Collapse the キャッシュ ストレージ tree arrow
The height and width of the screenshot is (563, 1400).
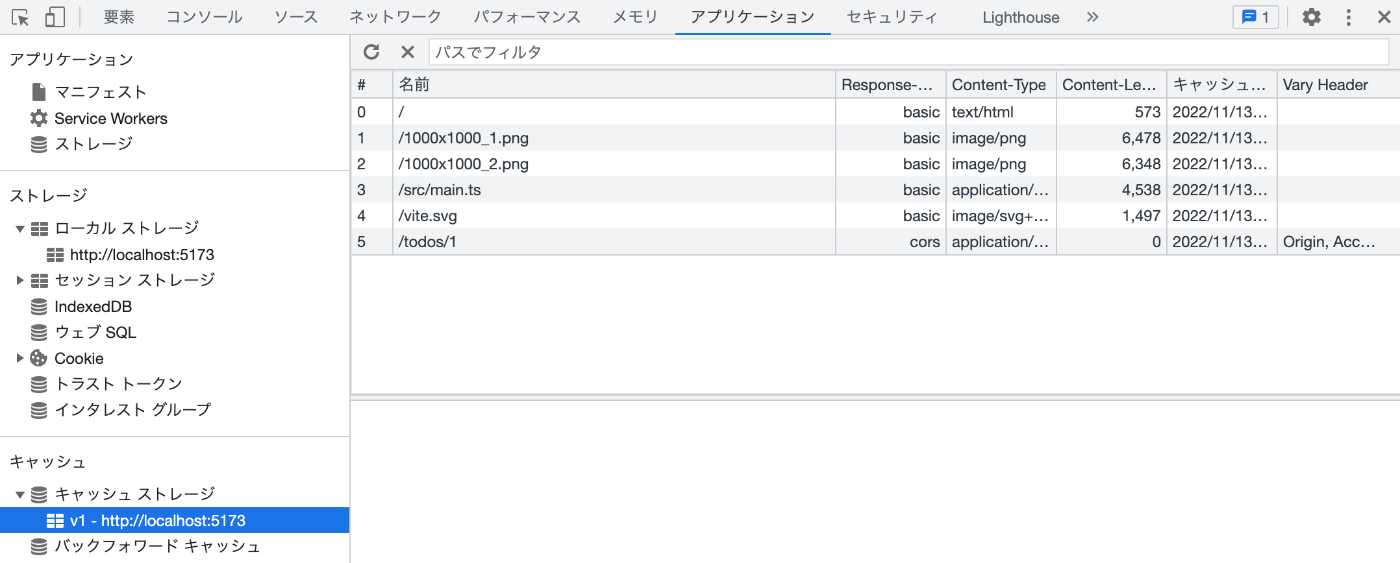20,495
